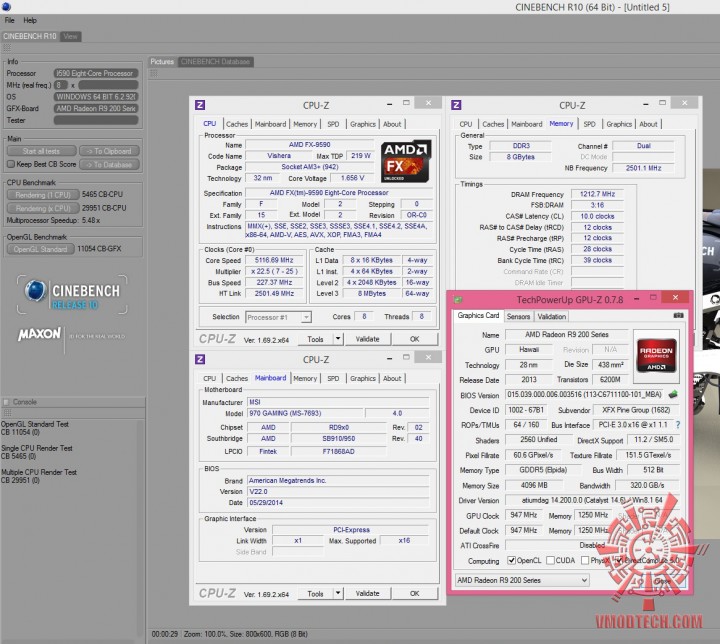The image size is (720, 644).
Task: Open SPD tab in the Memory CPU-Z window
Action: pos(589,124)
